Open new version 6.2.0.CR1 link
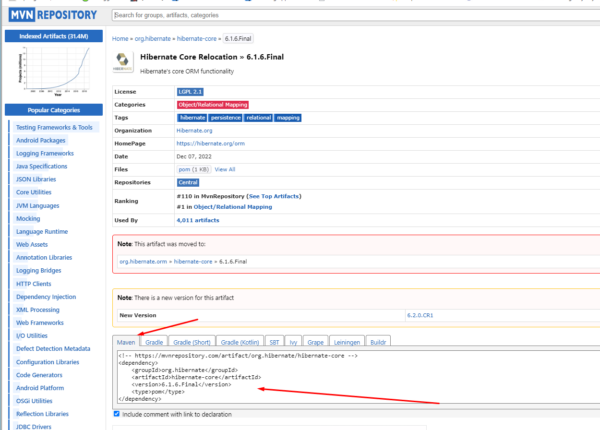This screenshot has width=600, height=430. 420,315
